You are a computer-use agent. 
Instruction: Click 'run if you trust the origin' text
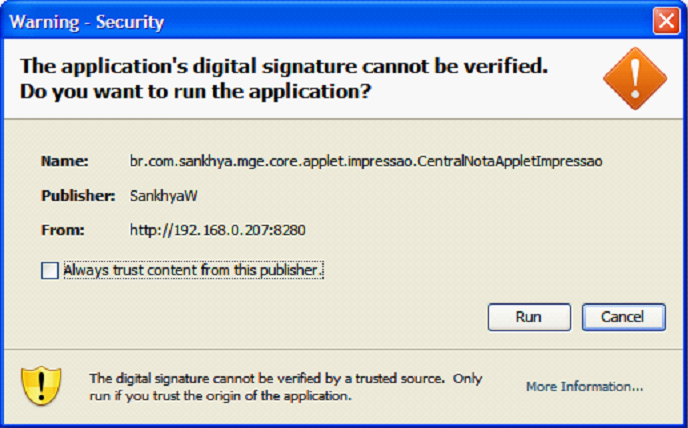(220, 396)
